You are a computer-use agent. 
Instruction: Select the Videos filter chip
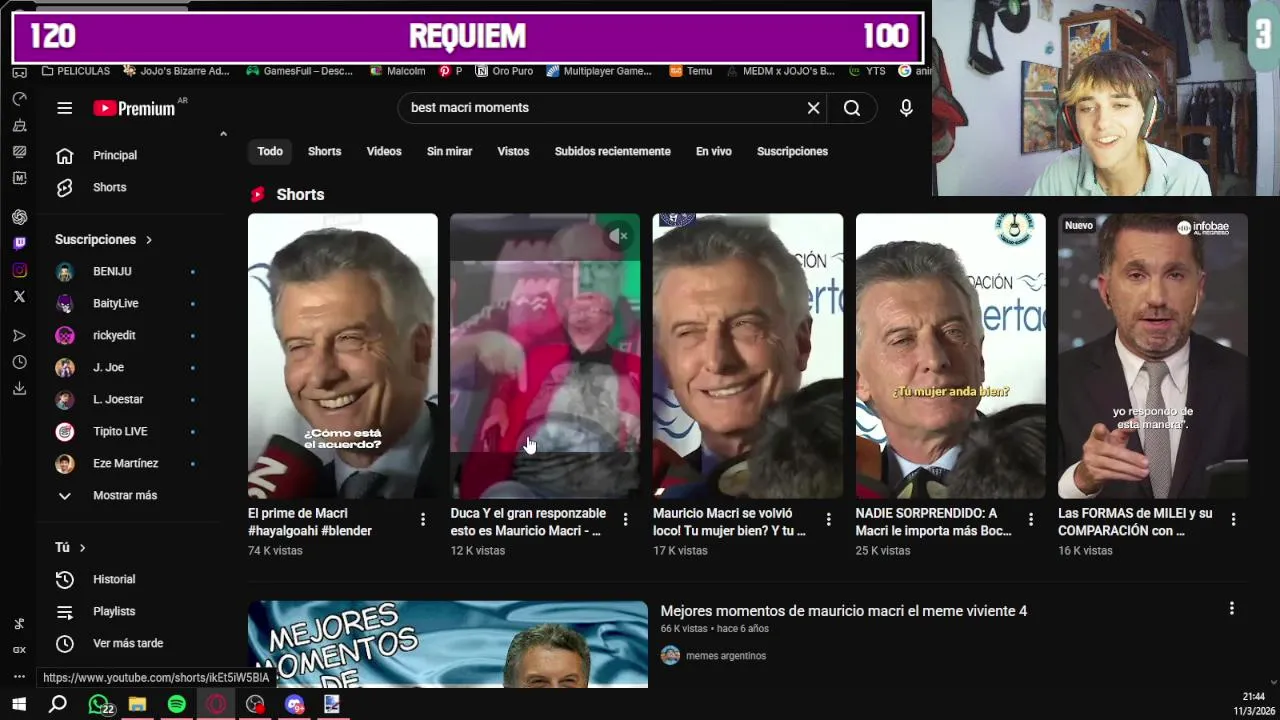tap(384, 151)
